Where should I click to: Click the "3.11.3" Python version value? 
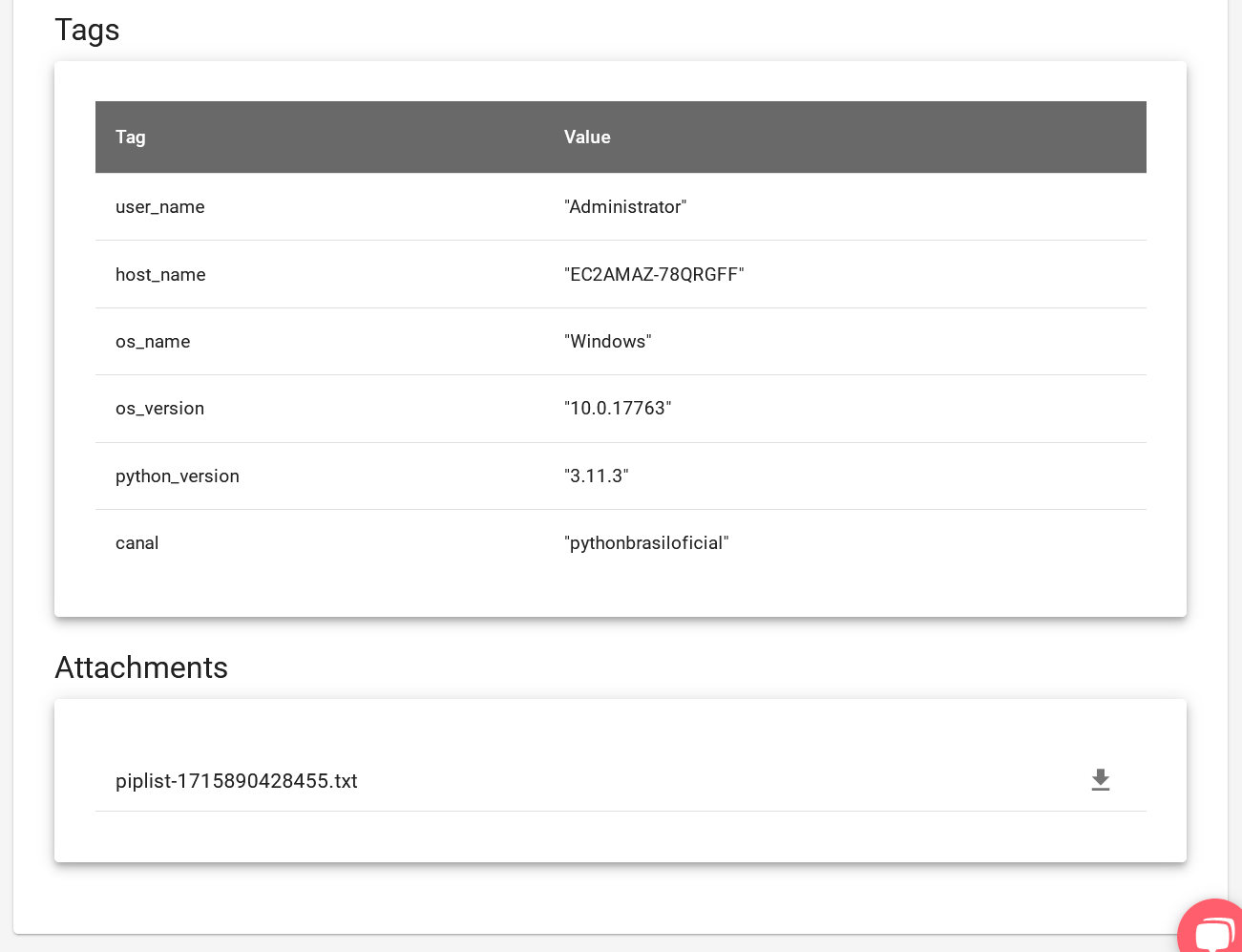[x=597, y=476]
